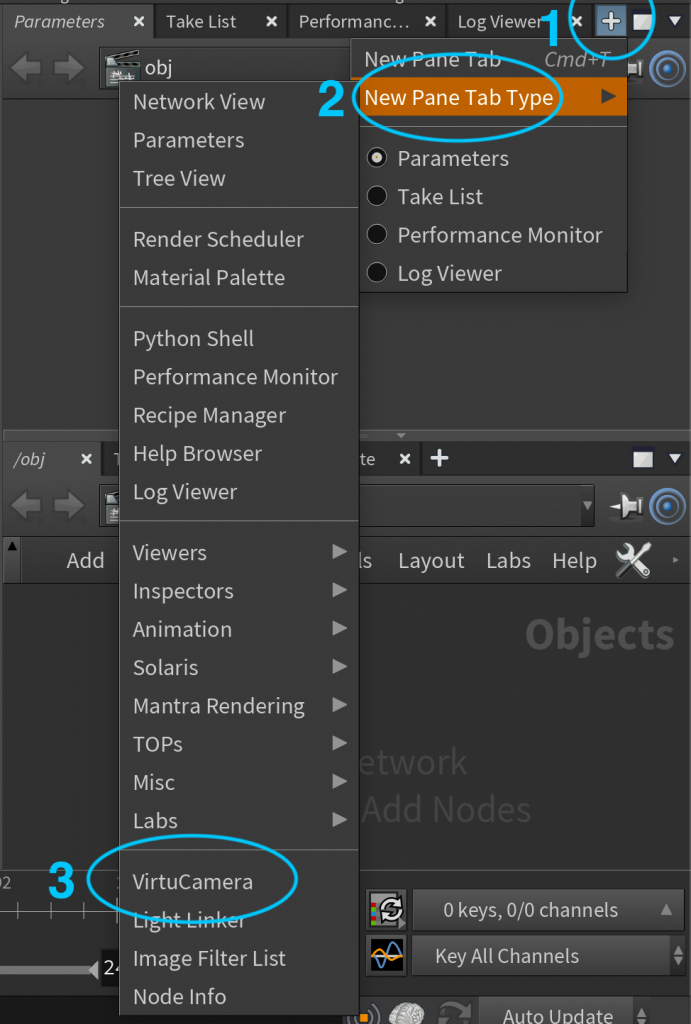
Task: Click the brain icon in the status bar
Action: click(407, 1014)
